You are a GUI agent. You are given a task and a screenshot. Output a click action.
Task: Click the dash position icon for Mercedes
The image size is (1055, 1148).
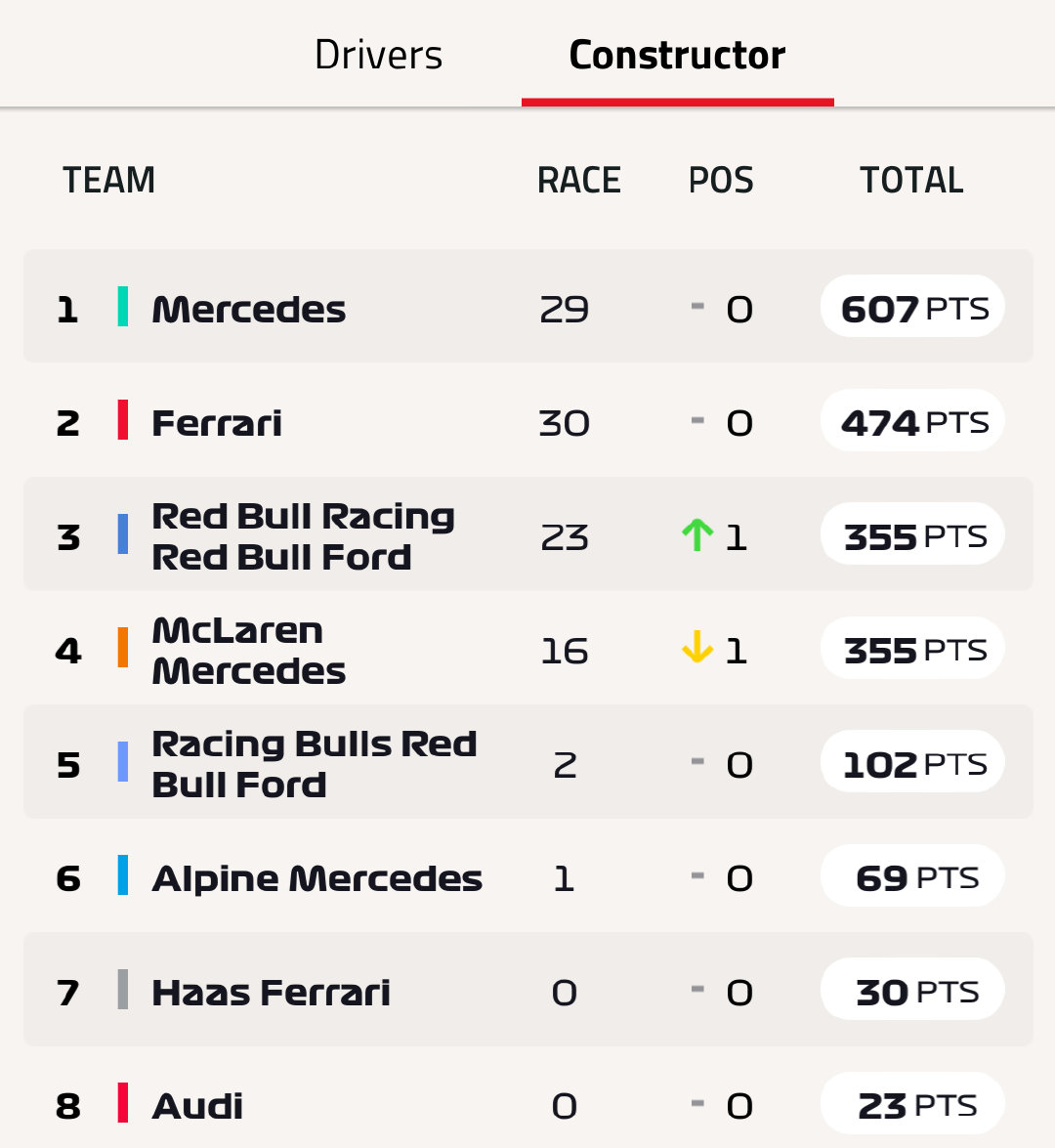coord(697,306)
